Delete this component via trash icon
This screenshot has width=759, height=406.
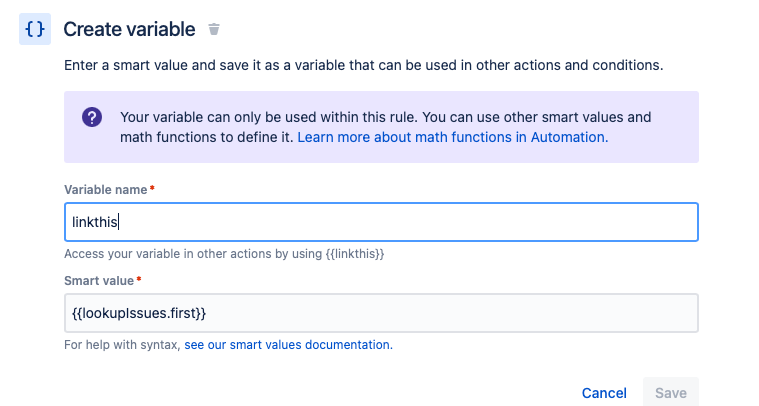coord(214,30)
